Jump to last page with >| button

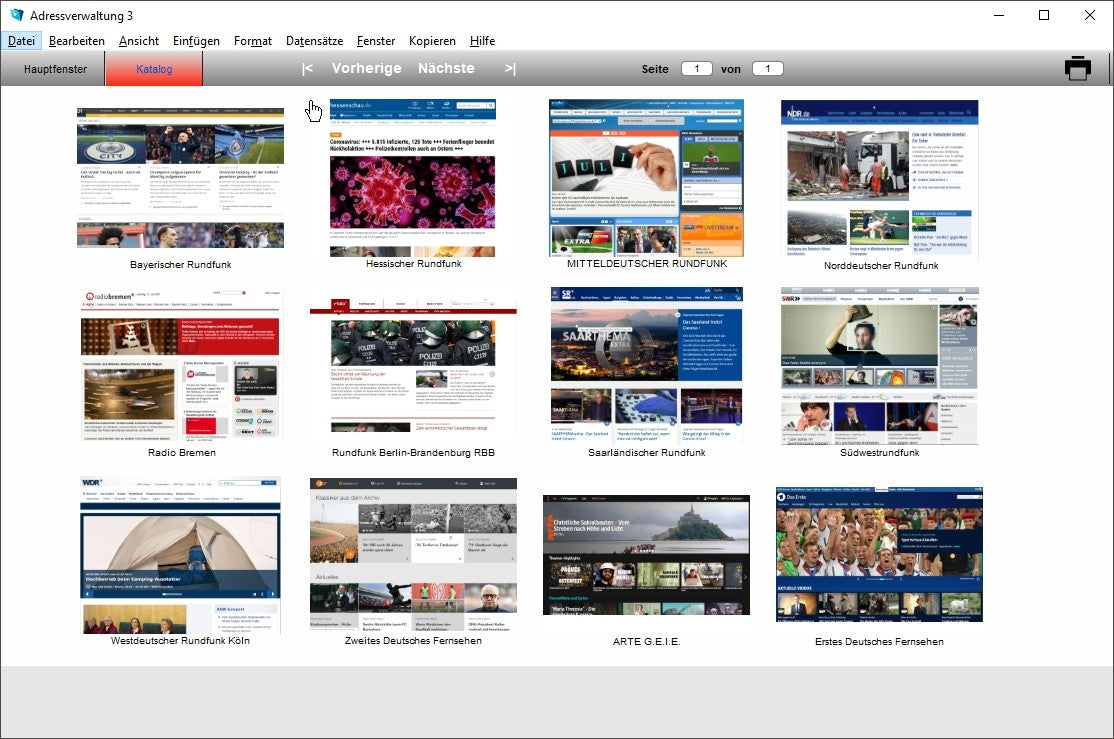pos(510,69)
